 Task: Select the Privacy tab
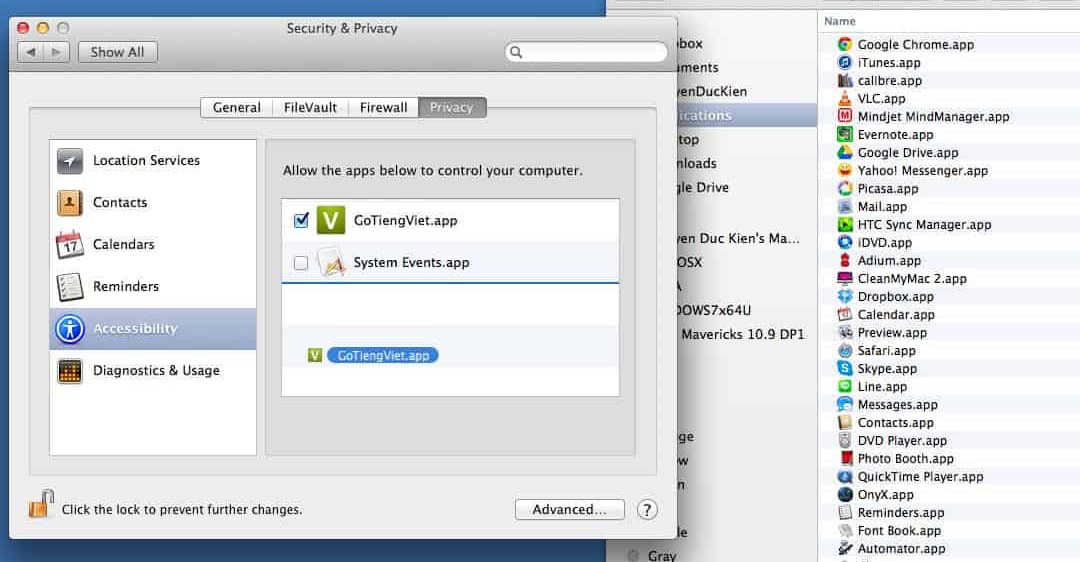pyautogui.click(x=452, y=107)
